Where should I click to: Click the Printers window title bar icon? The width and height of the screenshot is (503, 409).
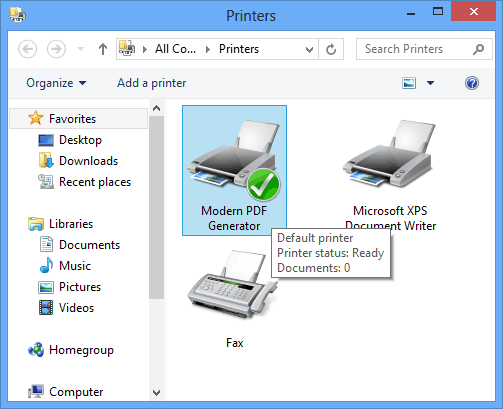point(18,15)
